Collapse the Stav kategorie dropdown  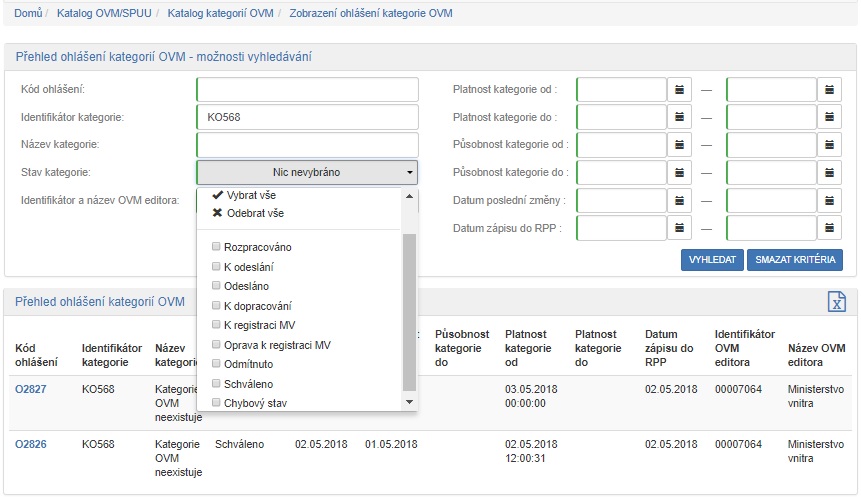pos(306,172)
